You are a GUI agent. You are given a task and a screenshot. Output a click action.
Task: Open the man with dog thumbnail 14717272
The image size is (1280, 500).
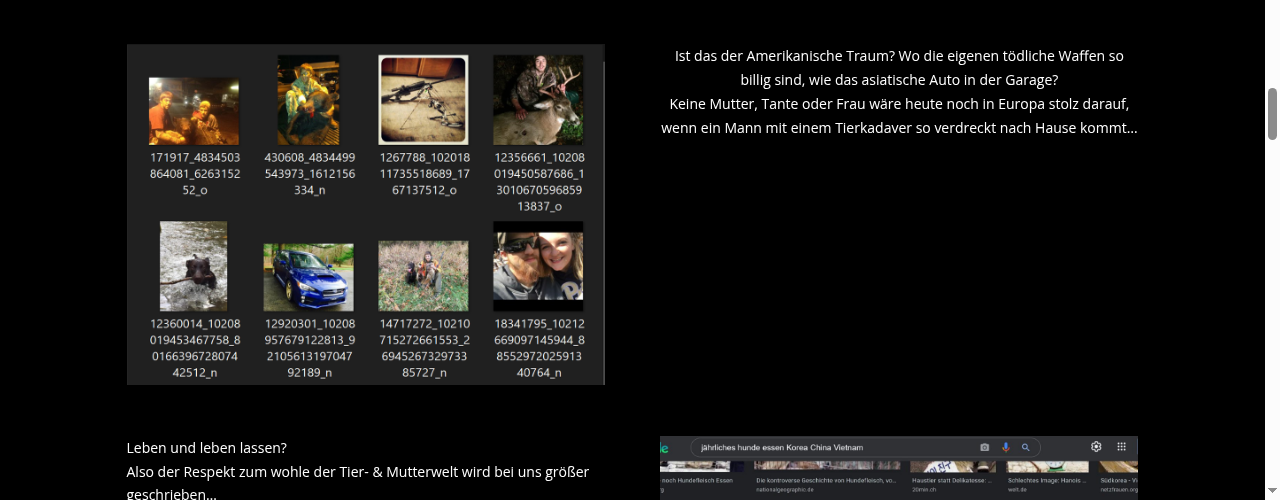[423, 276]
